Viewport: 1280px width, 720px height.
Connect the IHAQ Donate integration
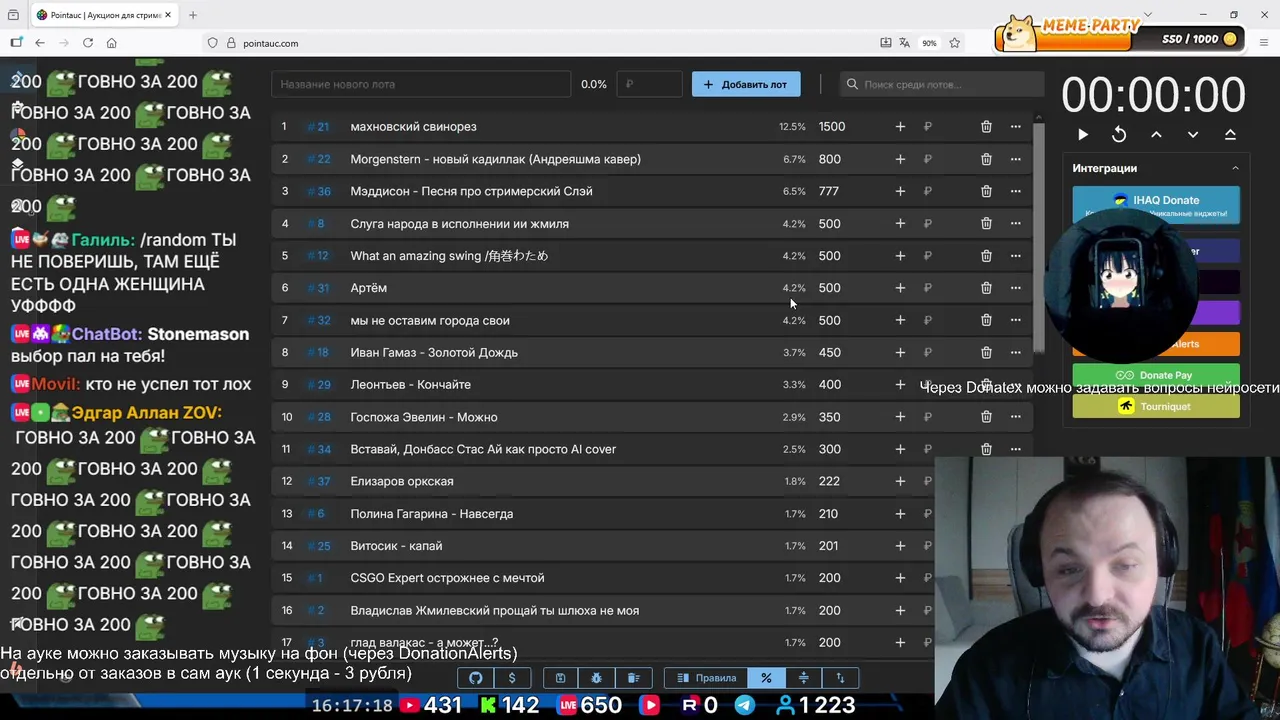click(1156, 203)
